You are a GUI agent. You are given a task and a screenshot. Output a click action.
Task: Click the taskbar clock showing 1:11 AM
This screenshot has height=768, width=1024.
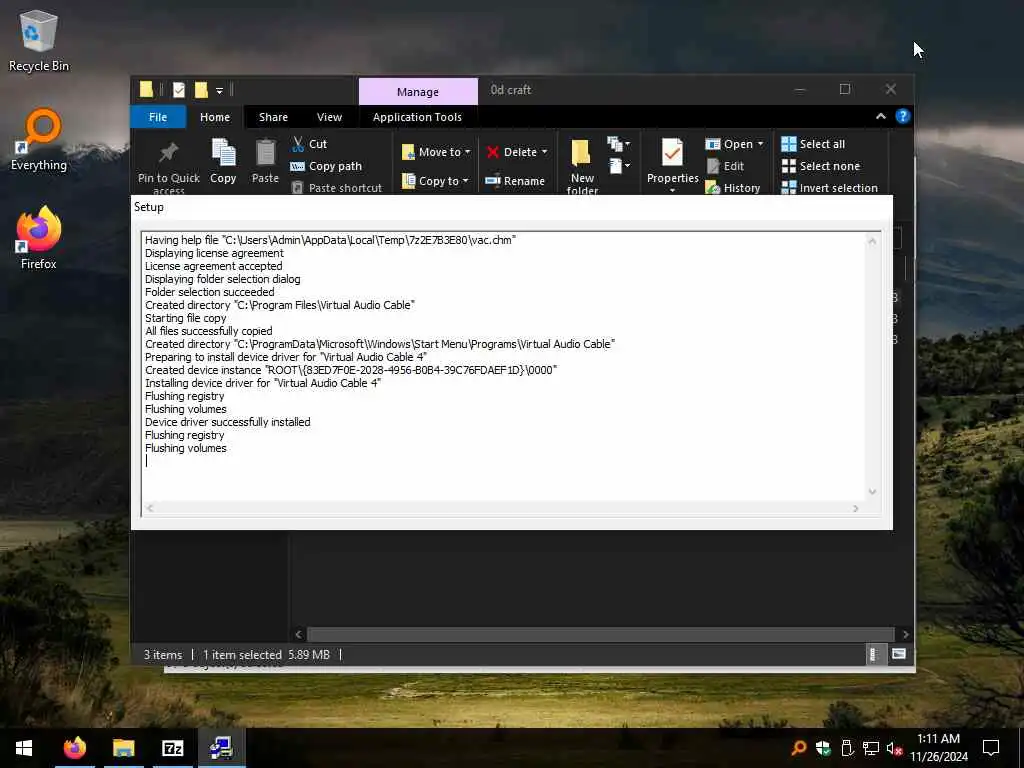(x=938, y=748)
